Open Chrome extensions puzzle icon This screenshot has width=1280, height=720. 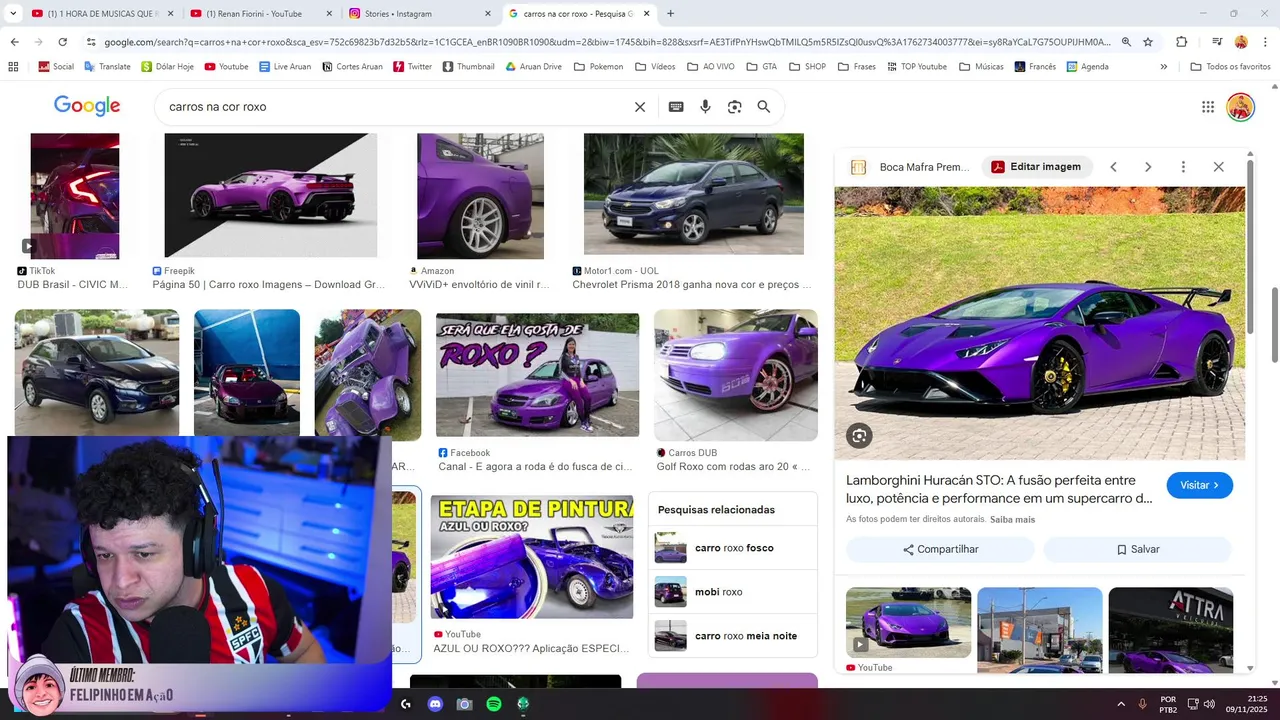coord(1181,42)
